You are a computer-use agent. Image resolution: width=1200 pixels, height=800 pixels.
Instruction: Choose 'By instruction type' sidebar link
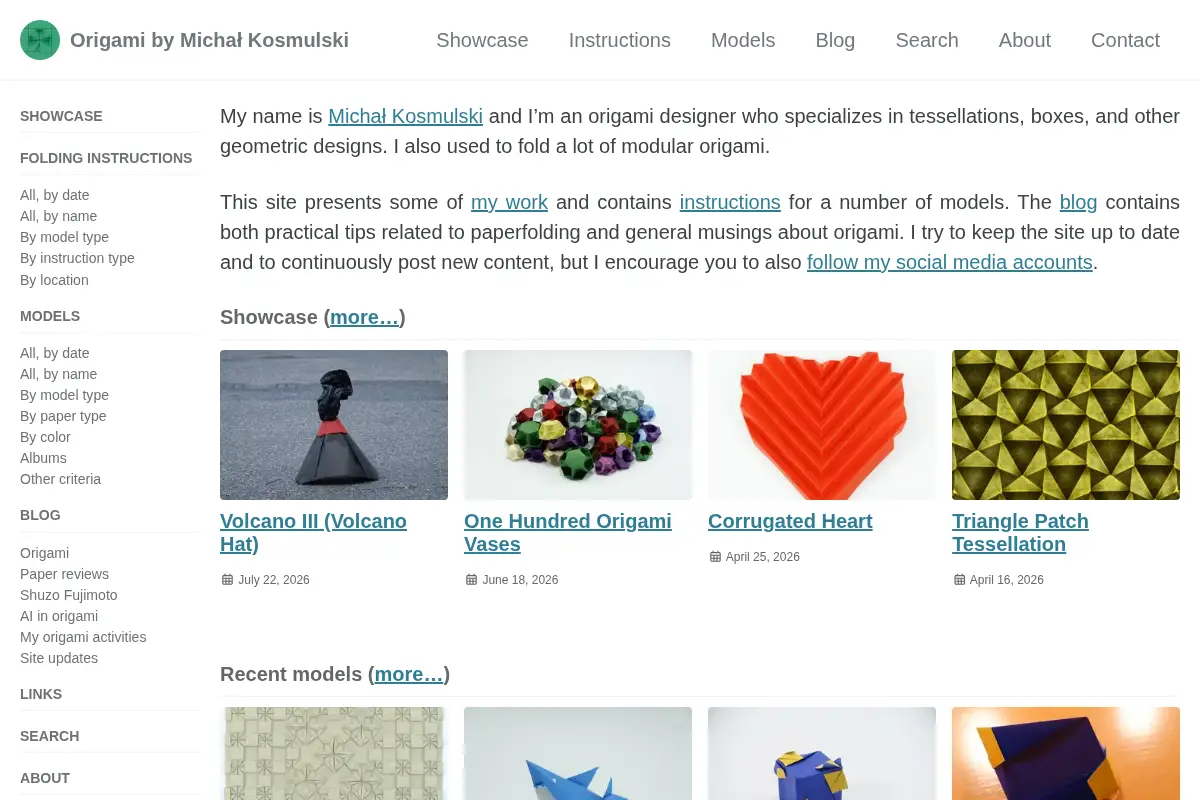click(77, 258)
